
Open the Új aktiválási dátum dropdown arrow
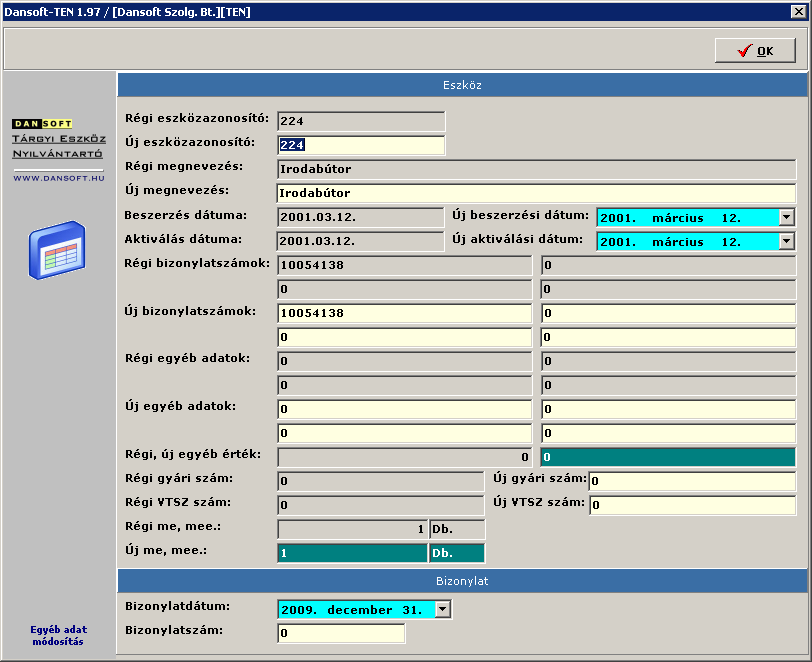pos(787,241)
